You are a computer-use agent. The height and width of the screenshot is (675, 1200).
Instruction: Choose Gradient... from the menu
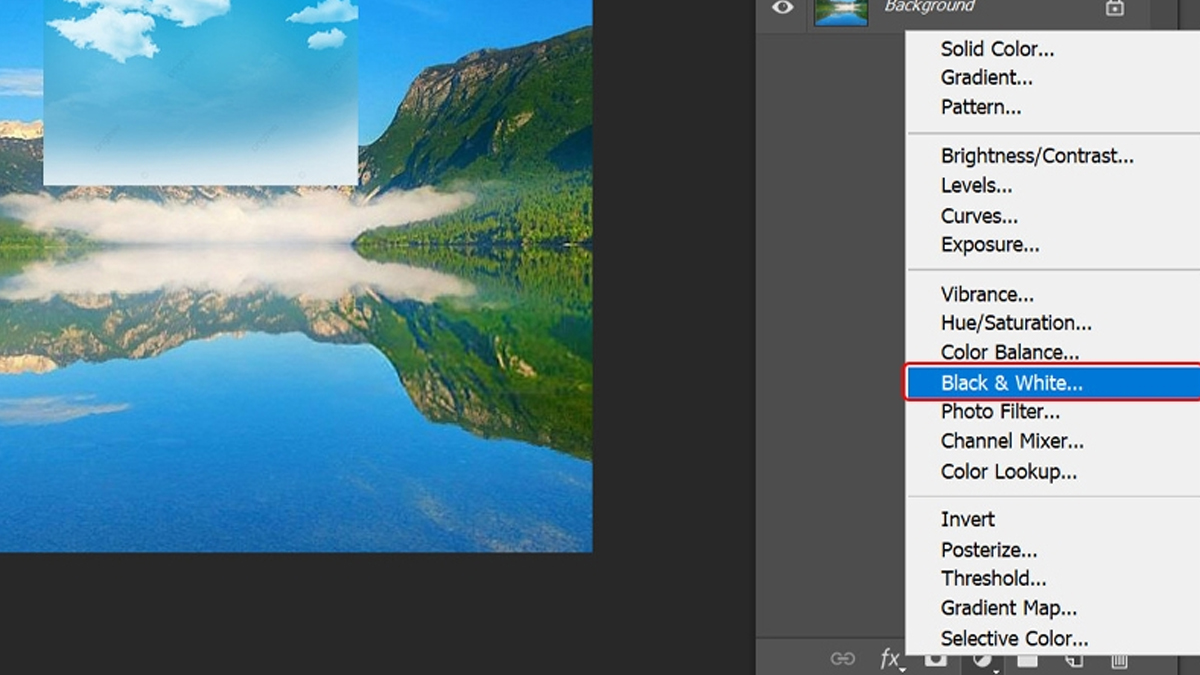(986, 78)
